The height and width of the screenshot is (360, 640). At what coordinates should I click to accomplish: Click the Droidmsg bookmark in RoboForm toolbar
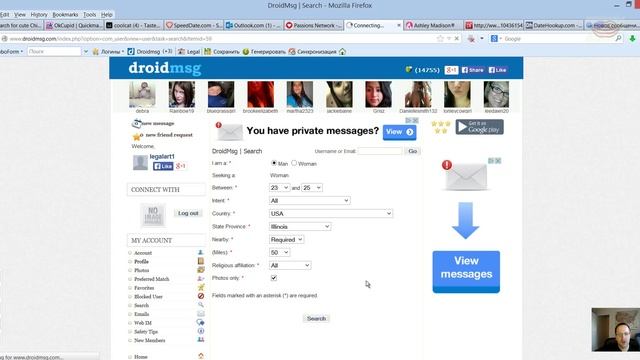point(150,51)
